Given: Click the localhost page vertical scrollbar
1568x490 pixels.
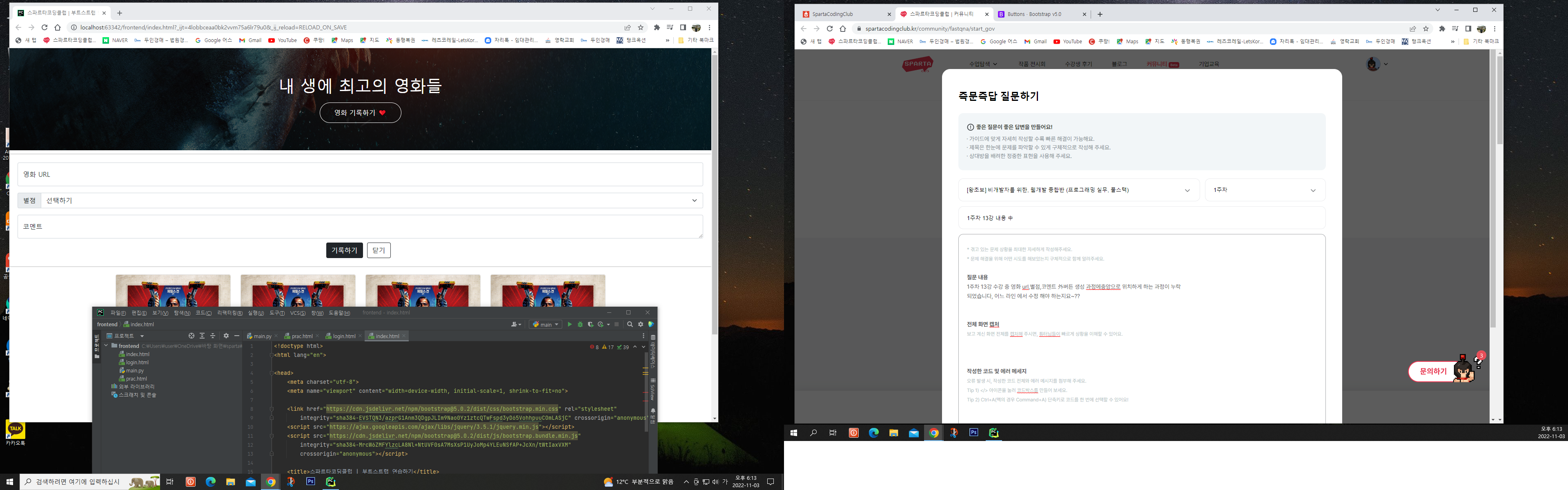Looking at the screenshot, I should click(715, 195).
